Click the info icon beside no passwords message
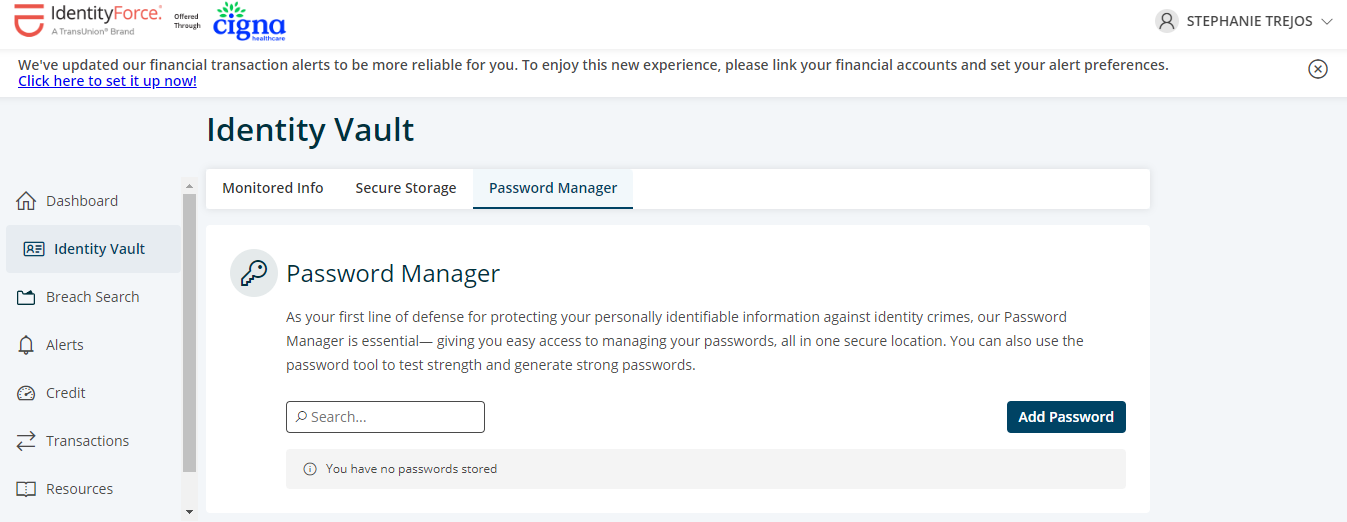The width and height of the screenshot is (1347, 522). 310,469
